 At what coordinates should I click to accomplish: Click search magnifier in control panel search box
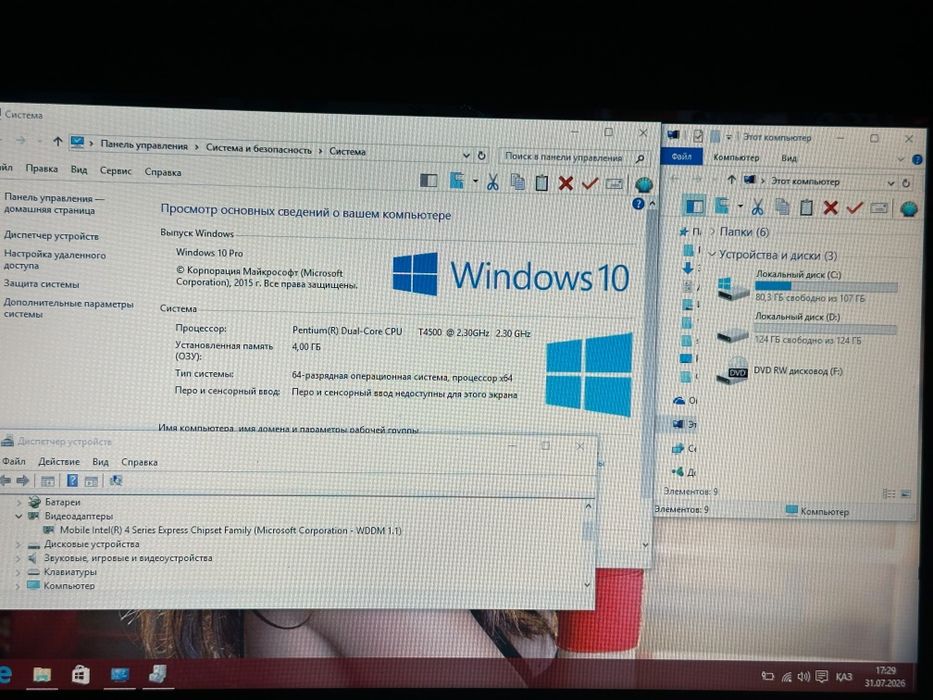click(x=640, y=158)
